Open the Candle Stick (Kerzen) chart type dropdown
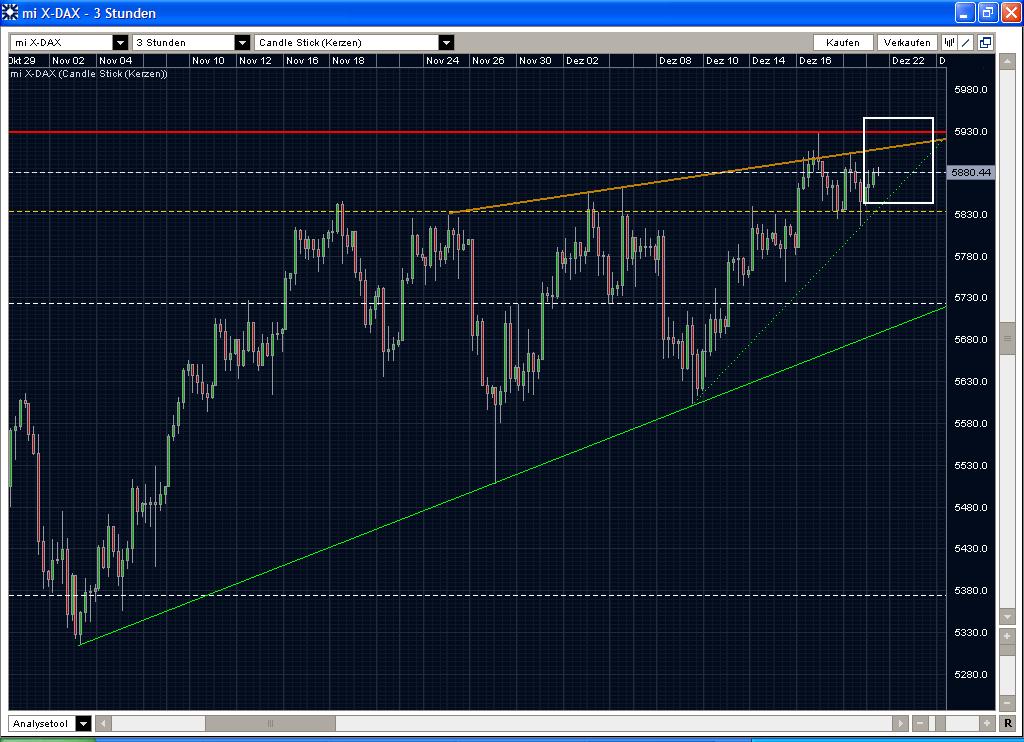Image resolution: width=1024 pixels, height=742 pixels. (x=446, y=42)
